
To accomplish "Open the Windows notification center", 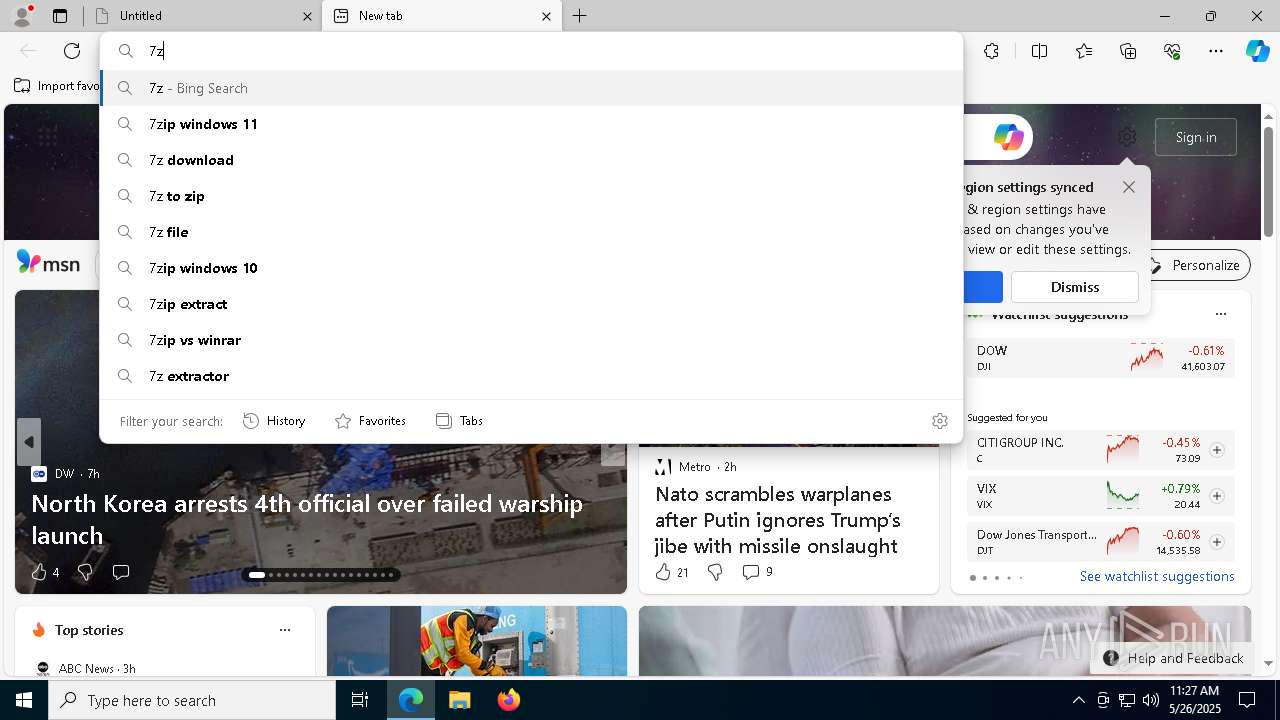I will pos(1247,700).
